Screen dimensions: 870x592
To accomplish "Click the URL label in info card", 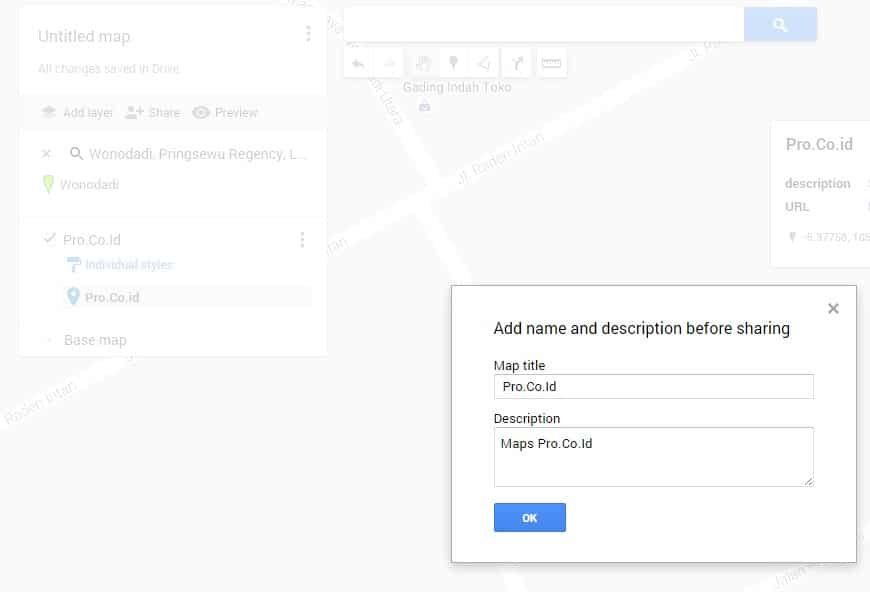I will coord(797,207).
